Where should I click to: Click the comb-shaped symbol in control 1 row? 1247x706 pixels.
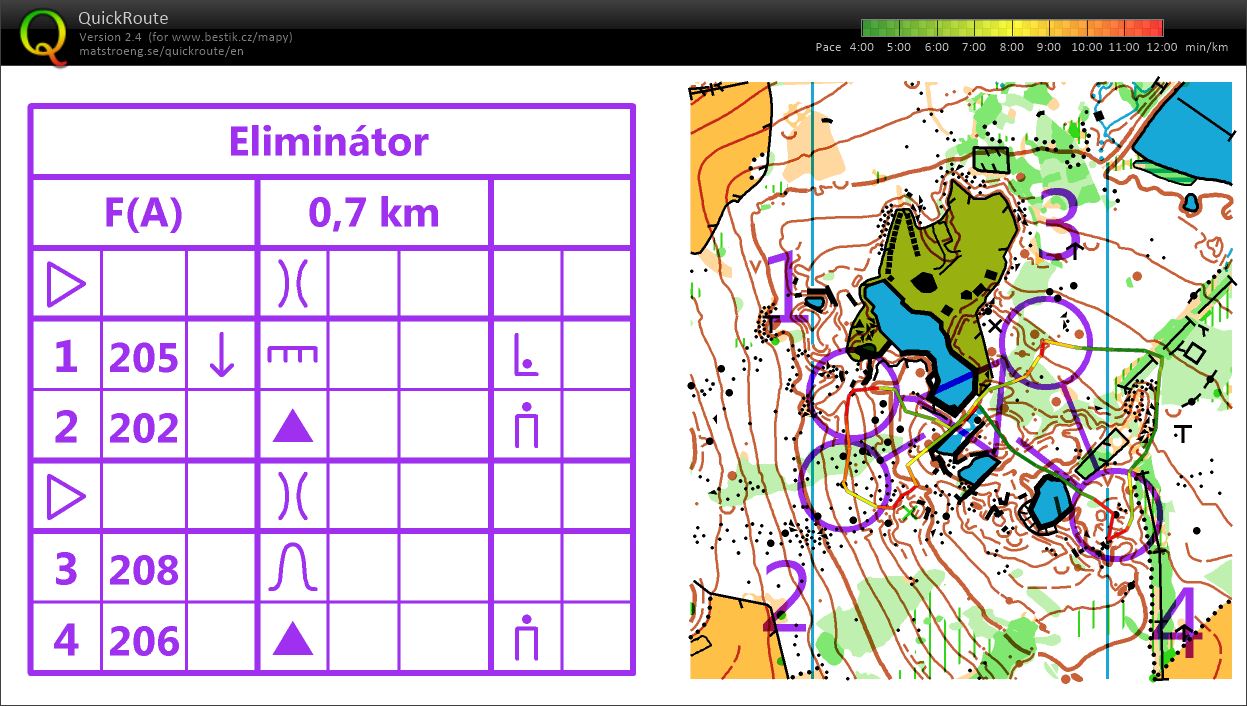coord(292,354)
